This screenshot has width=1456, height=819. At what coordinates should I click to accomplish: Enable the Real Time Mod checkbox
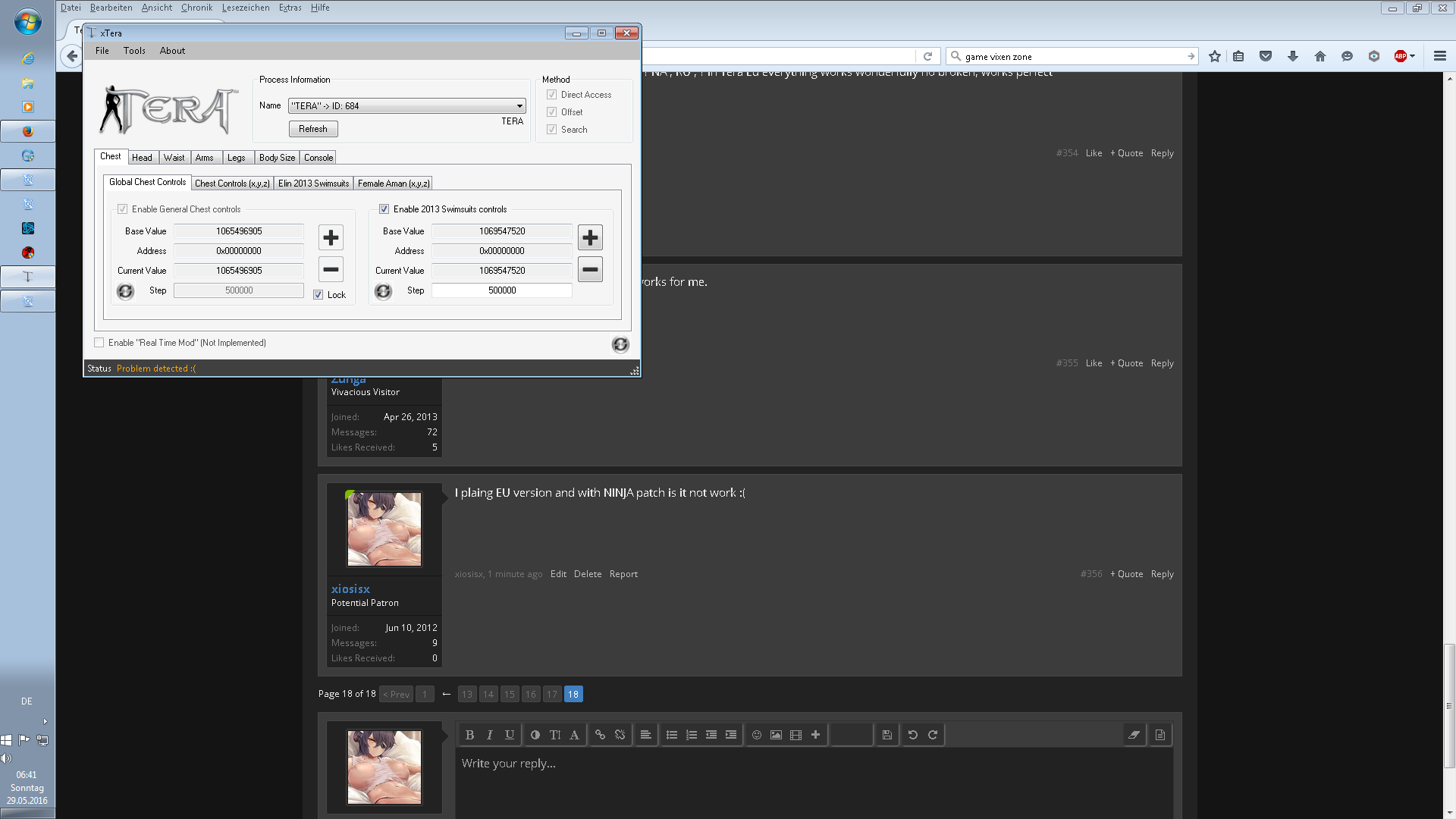coord(99,343)
